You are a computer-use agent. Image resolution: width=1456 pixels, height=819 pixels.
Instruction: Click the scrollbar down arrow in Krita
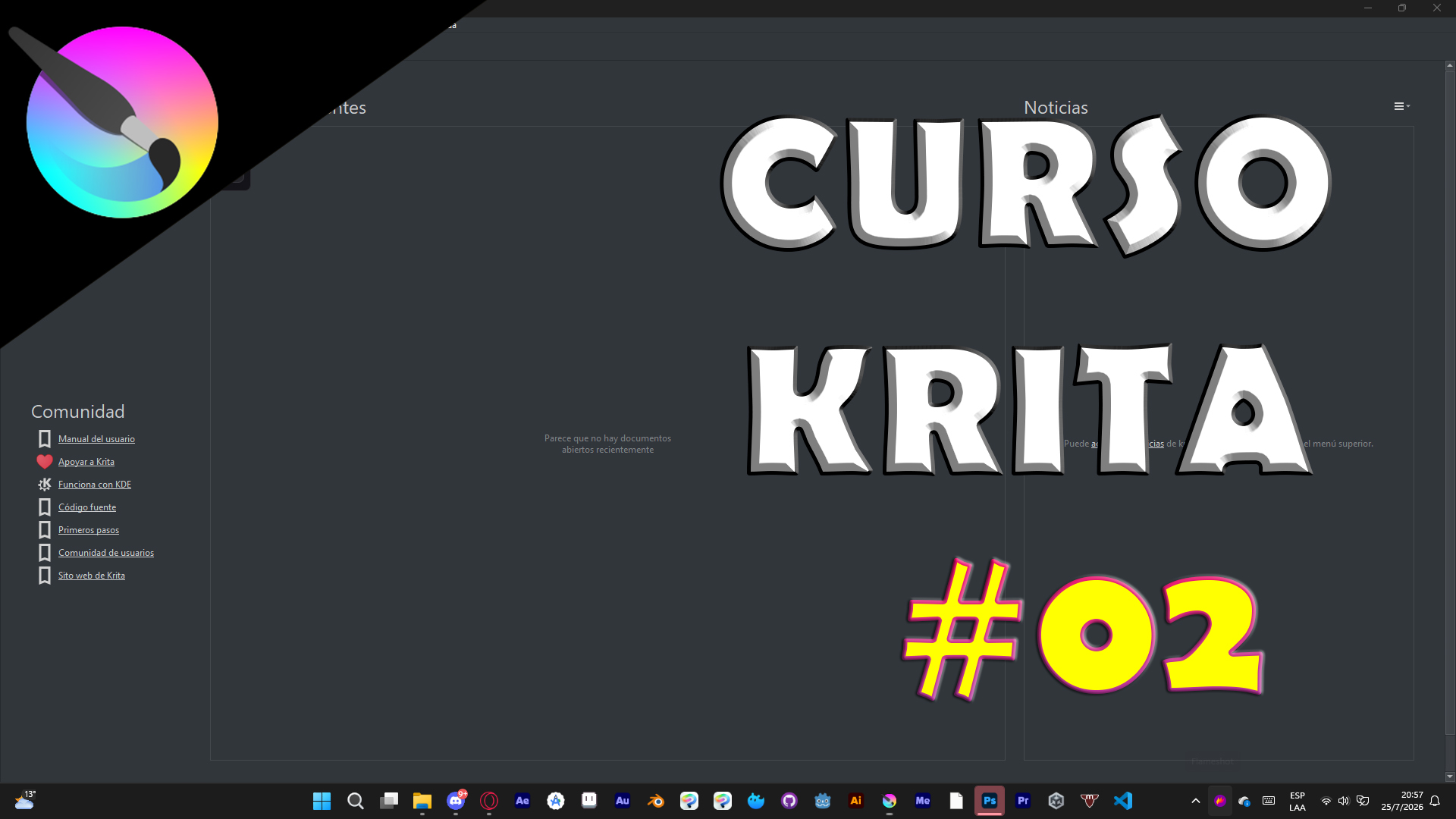tap(1450, 777)
